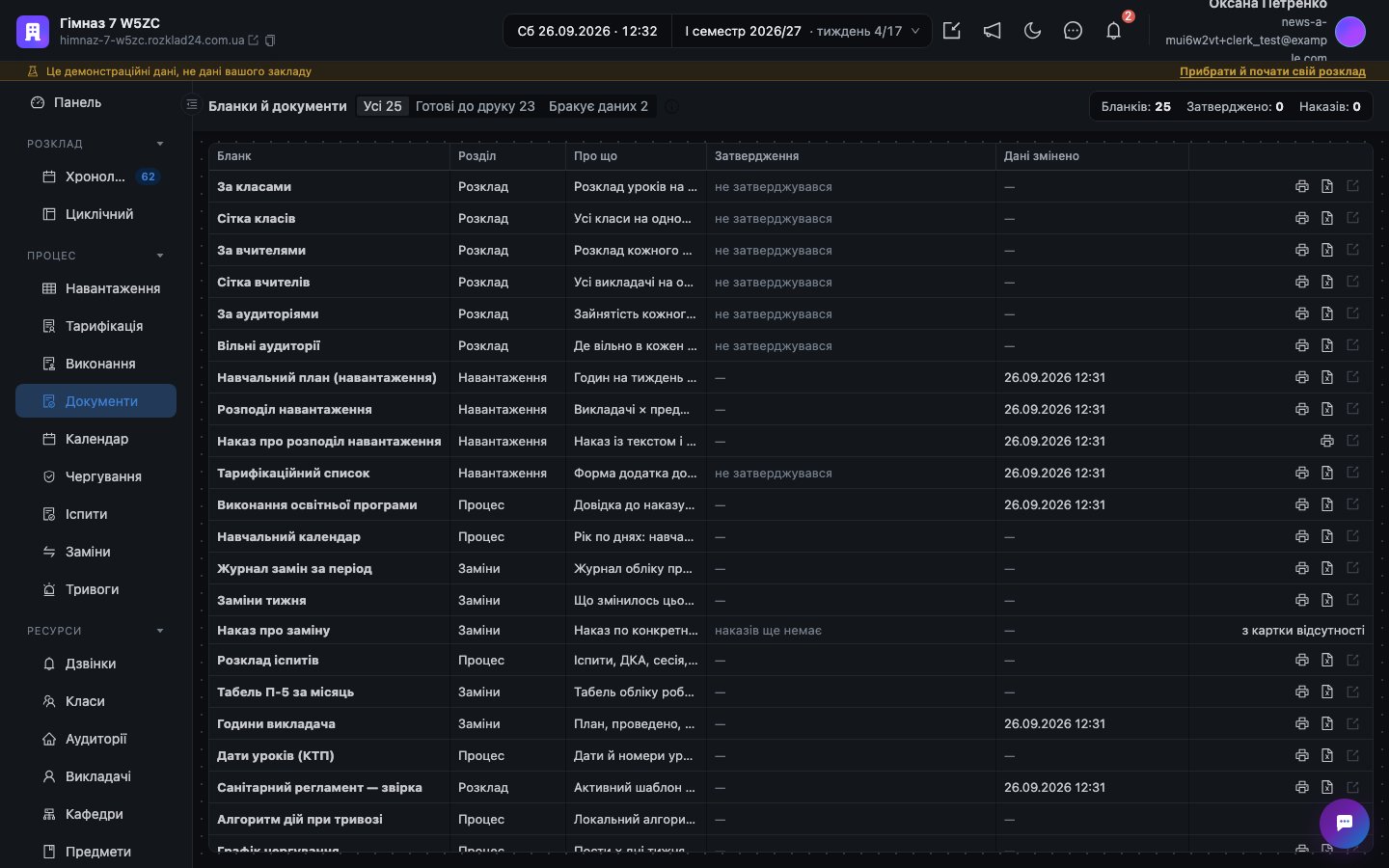Select the "Розклад іспитів" row name

coord(267,660)
